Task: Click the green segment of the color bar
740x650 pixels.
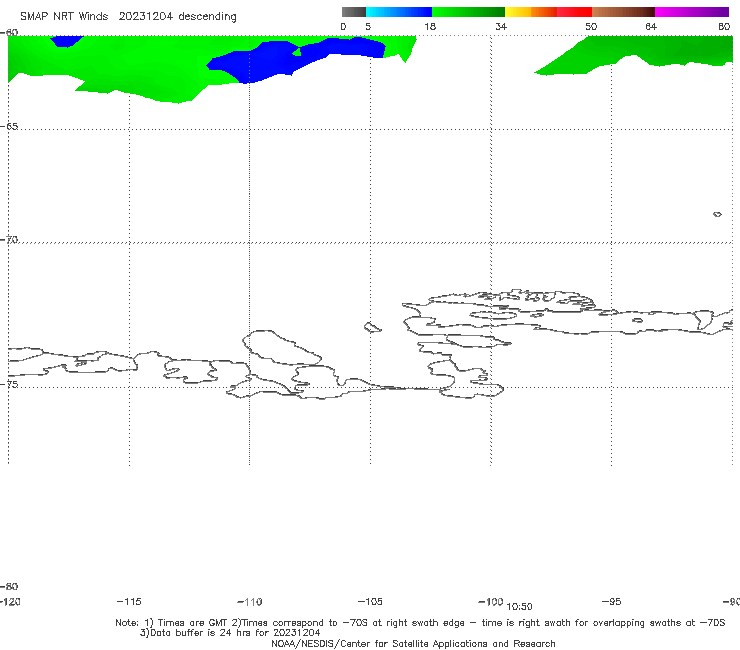Action: (468, 12)
